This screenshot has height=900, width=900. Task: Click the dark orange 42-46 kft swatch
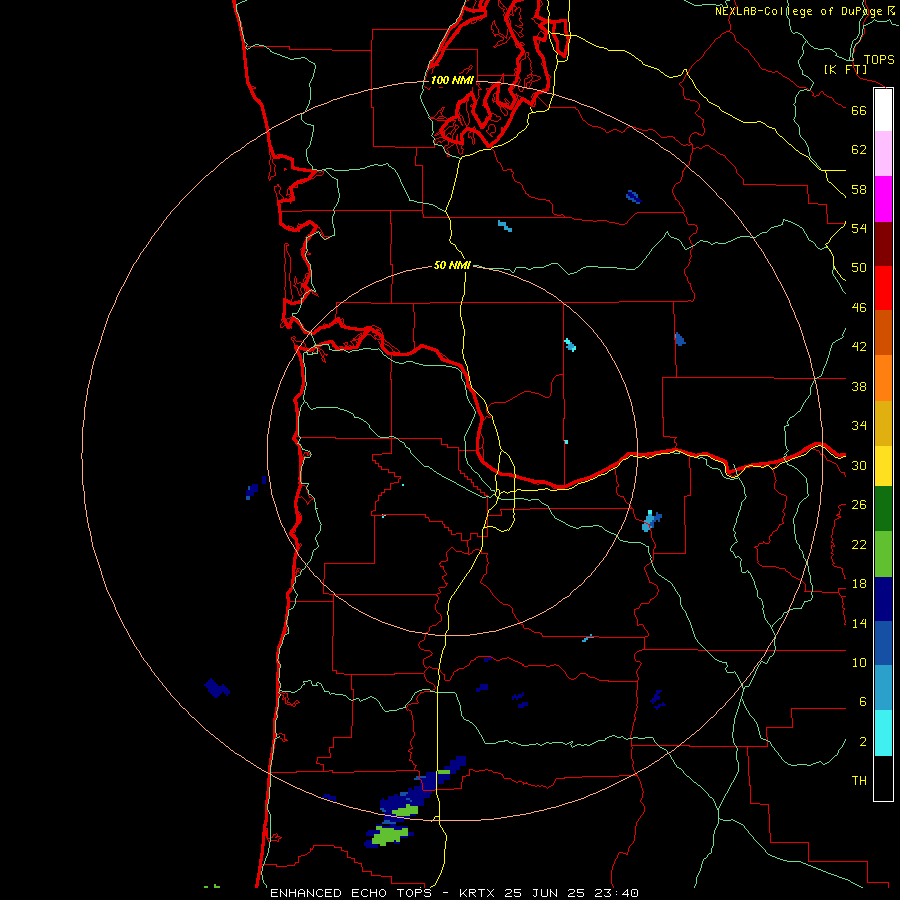(883, 332)
